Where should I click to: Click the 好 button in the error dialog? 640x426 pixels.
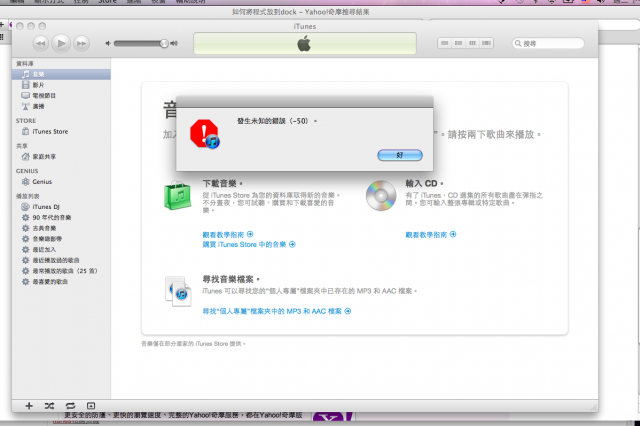coord(400,155)
